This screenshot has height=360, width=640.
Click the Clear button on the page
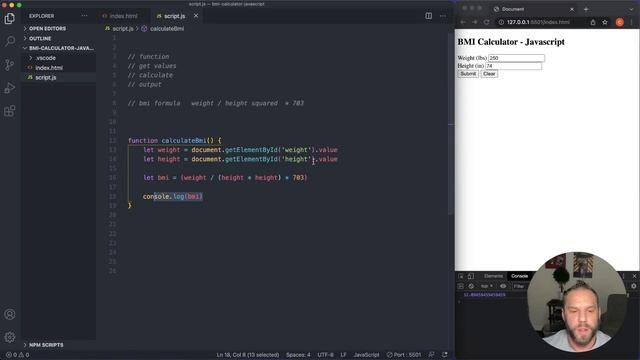point(489,74)
